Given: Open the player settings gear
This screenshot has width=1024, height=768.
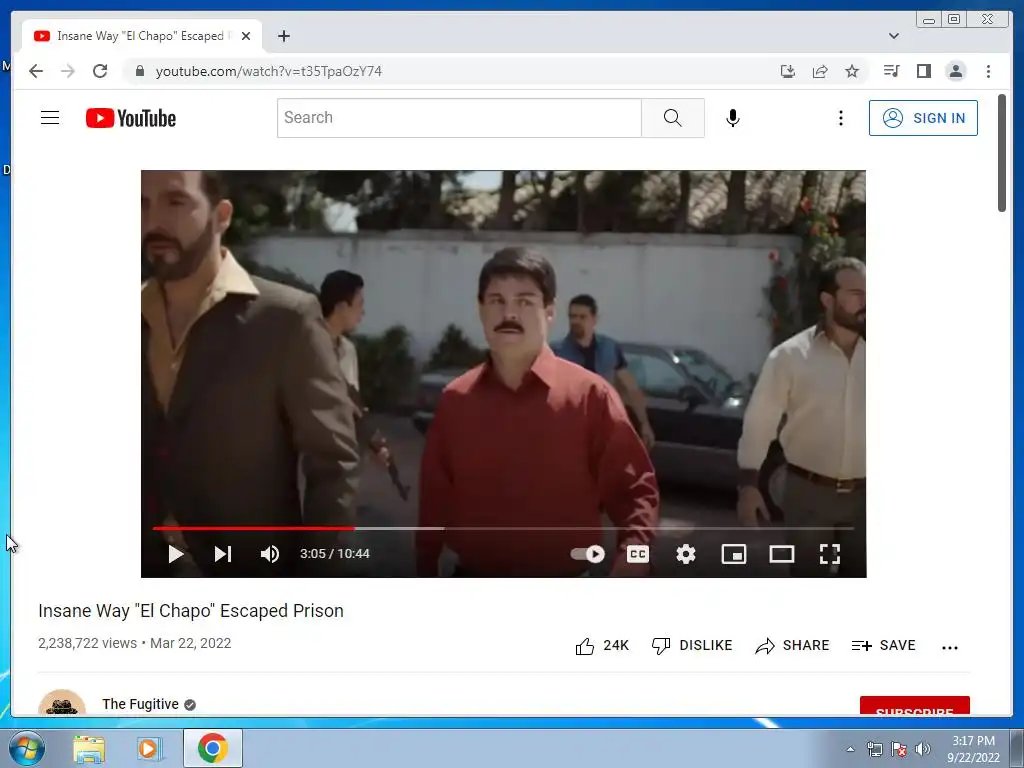Looking at the screenshot, I should click(686, 554).
